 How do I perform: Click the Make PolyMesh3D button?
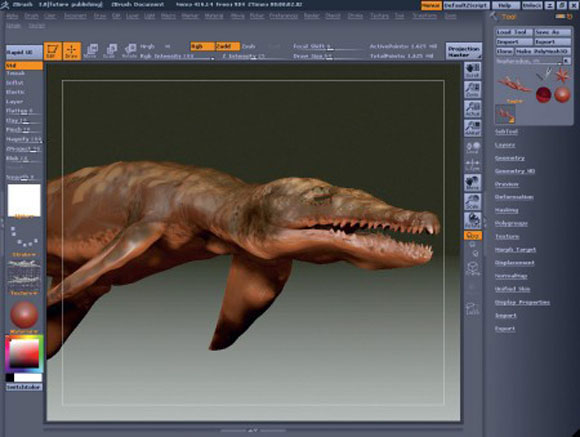coord(543,51)
